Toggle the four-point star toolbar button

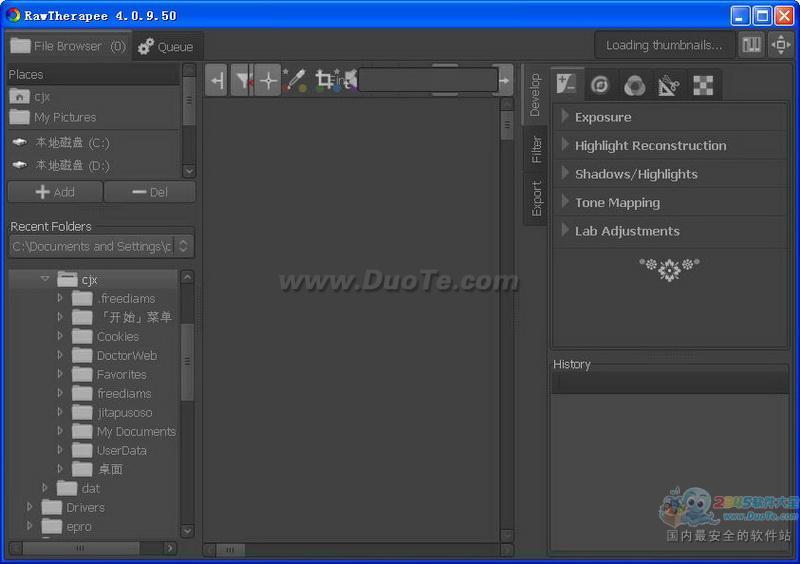point(268,81)
